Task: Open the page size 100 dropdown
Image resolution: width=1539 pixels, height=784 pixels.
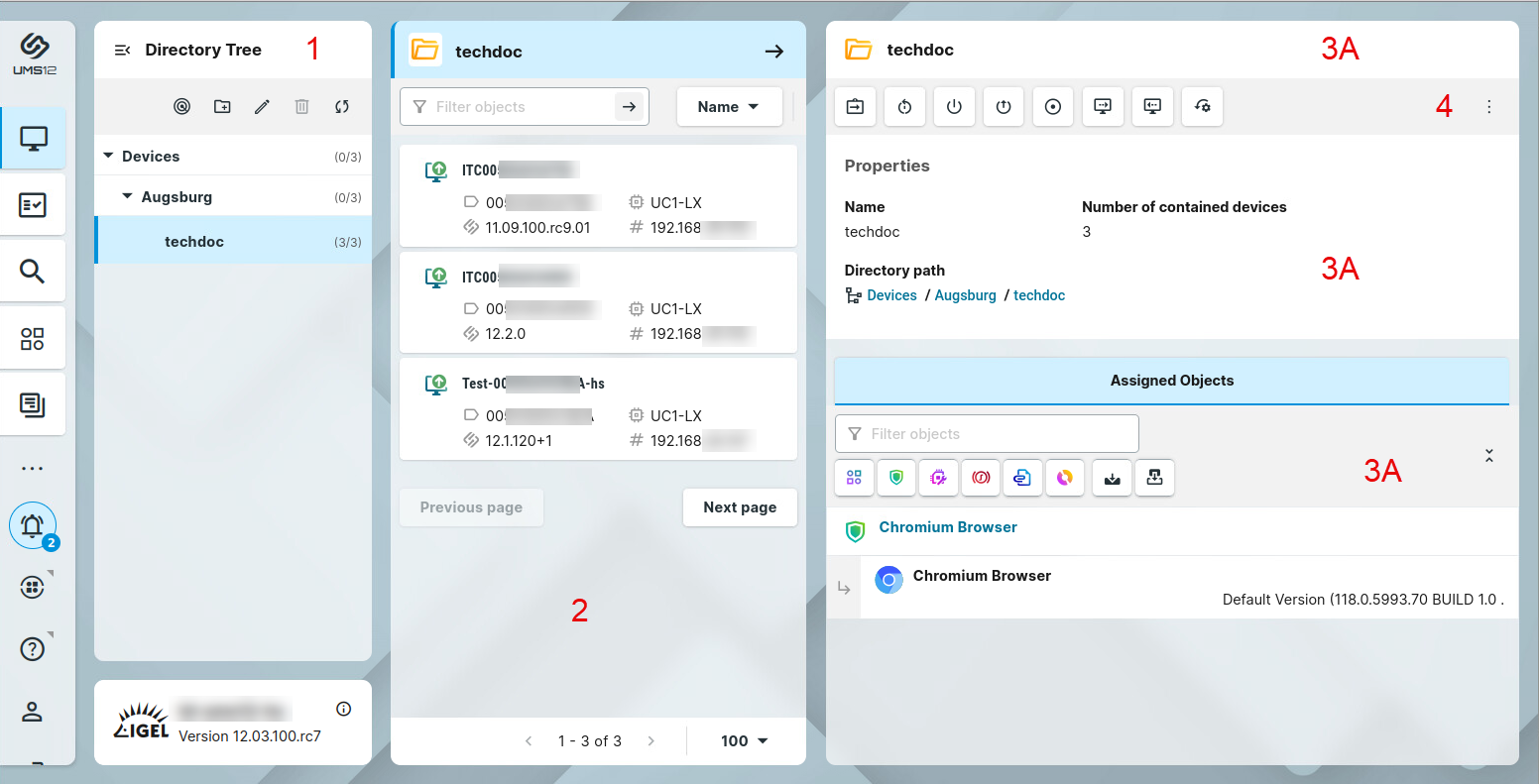Action: (745, 741)
